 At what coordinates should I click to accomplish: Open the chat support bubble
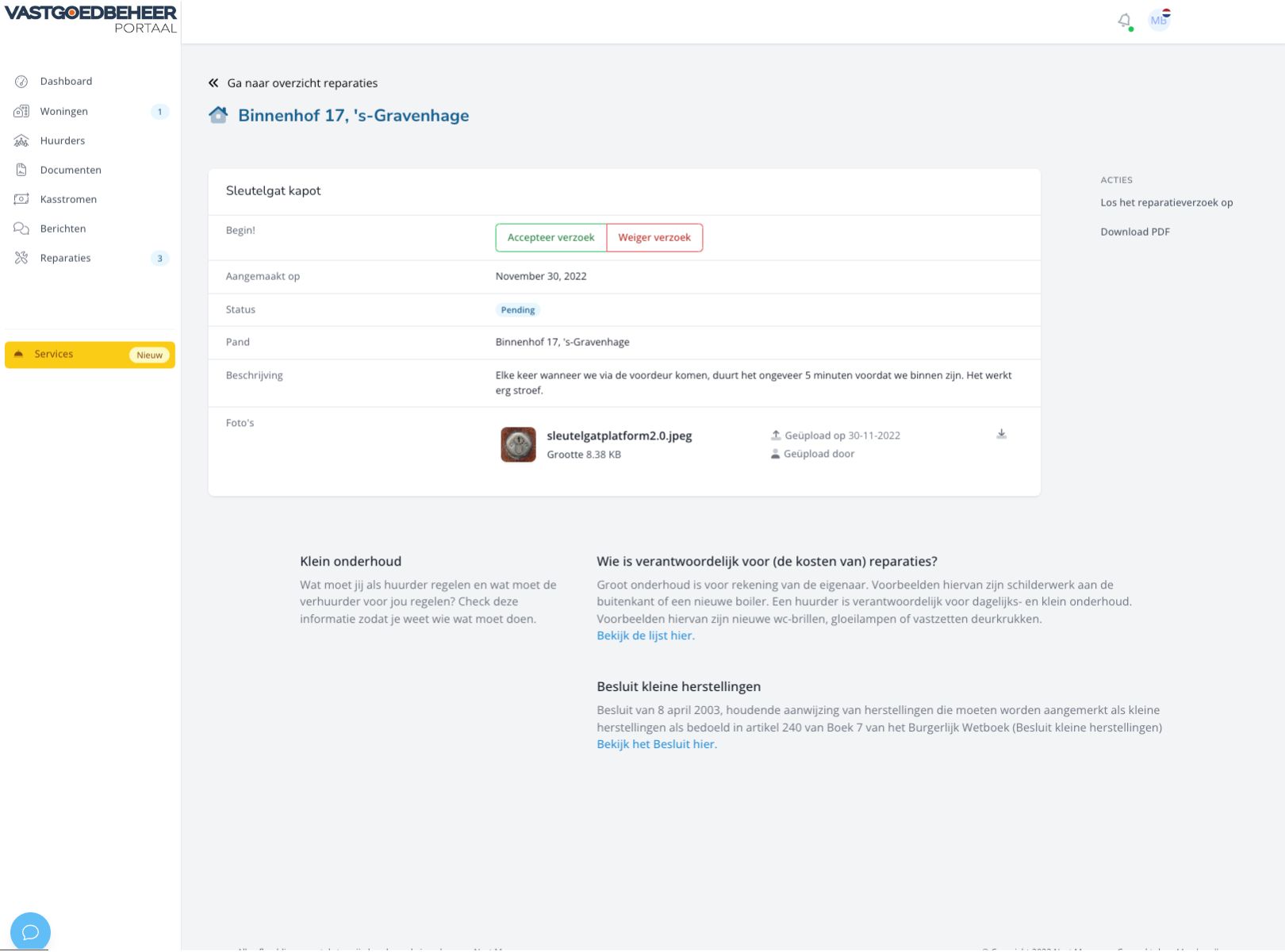[x=30, y=931]
